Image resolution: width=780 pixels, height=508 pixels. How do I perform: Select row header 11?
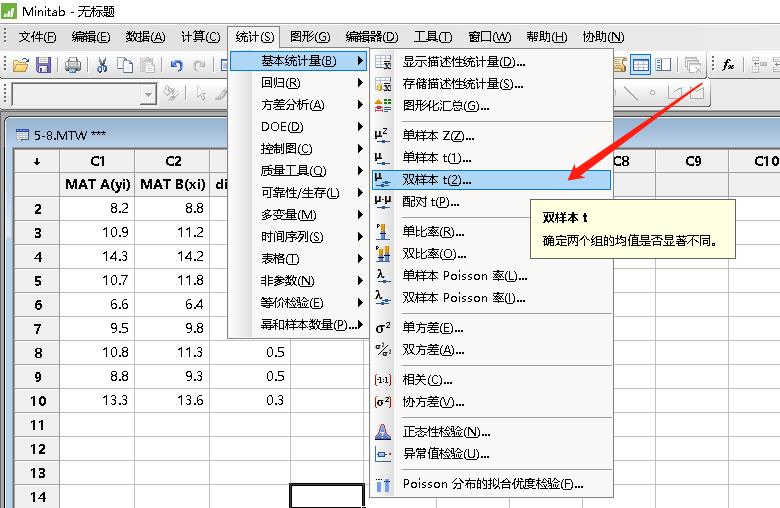pyautogui.click(x=37, y=425)
